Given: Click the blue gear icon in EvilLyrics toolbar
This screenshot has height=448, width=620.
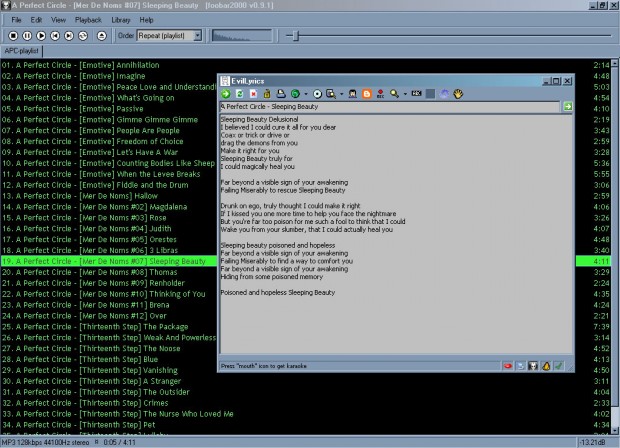Looking at the screenshot, I should (x=444, y=94).
